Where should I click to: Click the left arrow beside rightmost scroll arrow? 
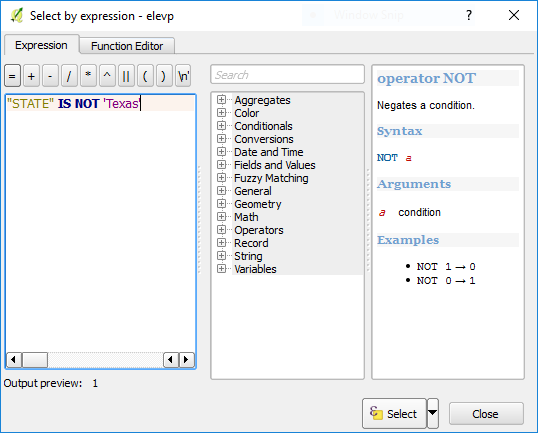[x=171, y=360]
